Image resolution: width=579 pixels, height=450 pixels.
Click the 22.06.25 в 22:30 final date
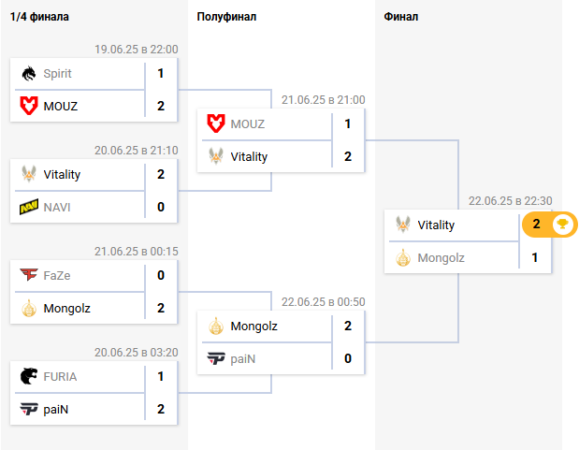tap(510, 201)
